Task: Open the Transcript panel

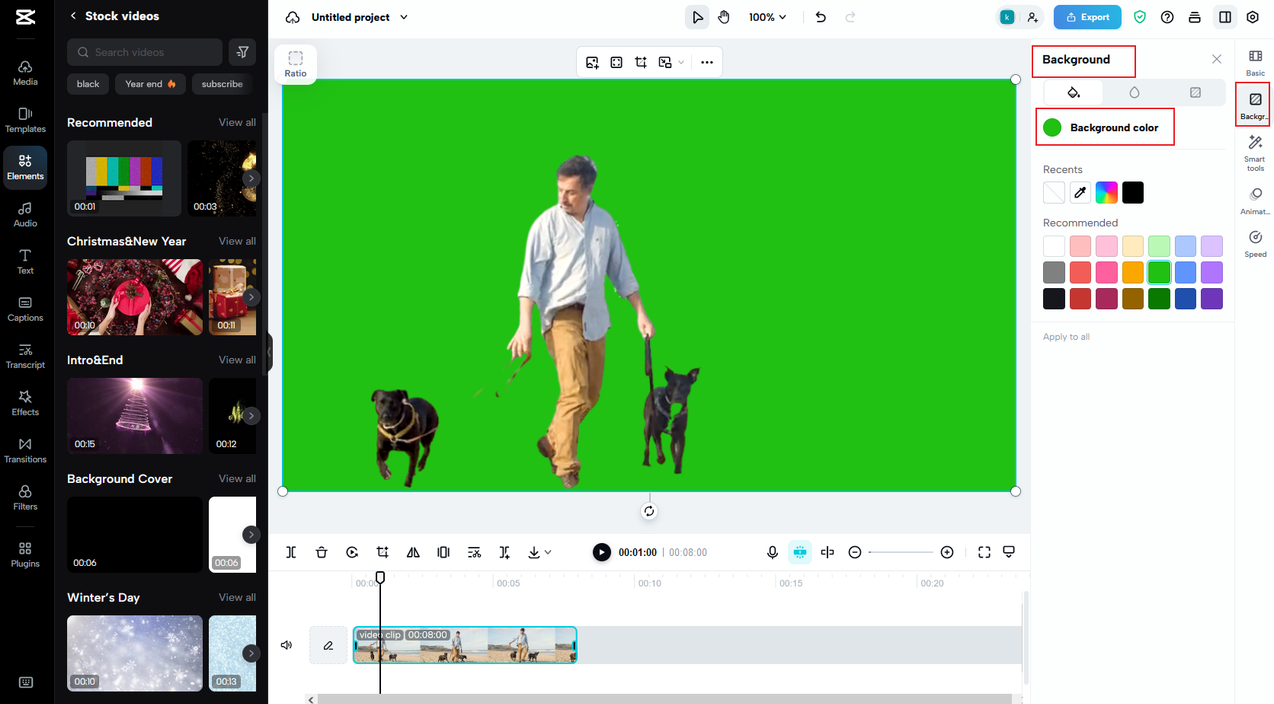Action: (25, 356)
